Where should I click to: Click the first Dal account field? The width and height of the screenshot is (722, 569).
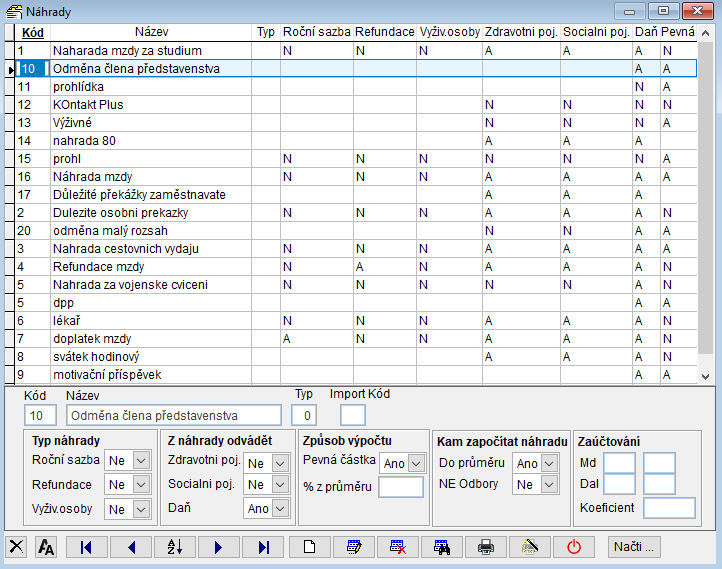pyautogui.click(x=620, y=484)
